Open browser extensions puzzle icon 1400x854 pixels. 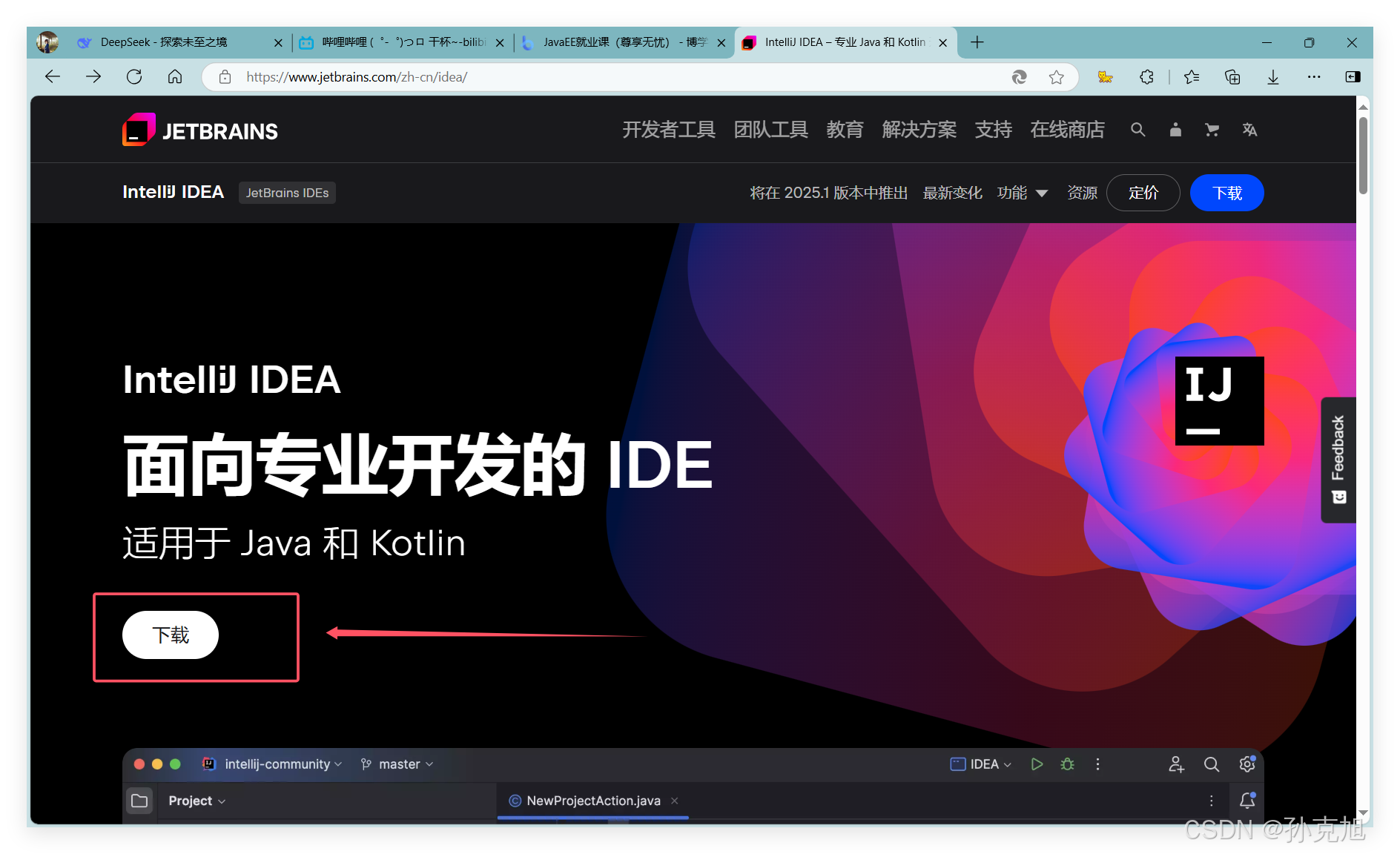[x=1146, y=77]
